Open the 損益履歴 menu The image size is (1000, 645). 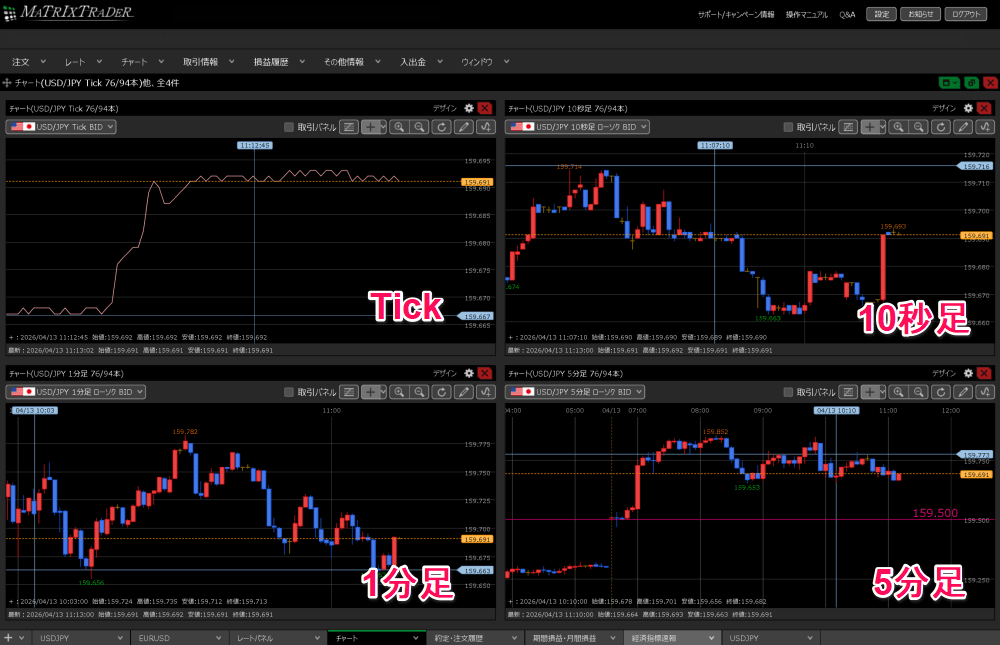pos(277,62)
